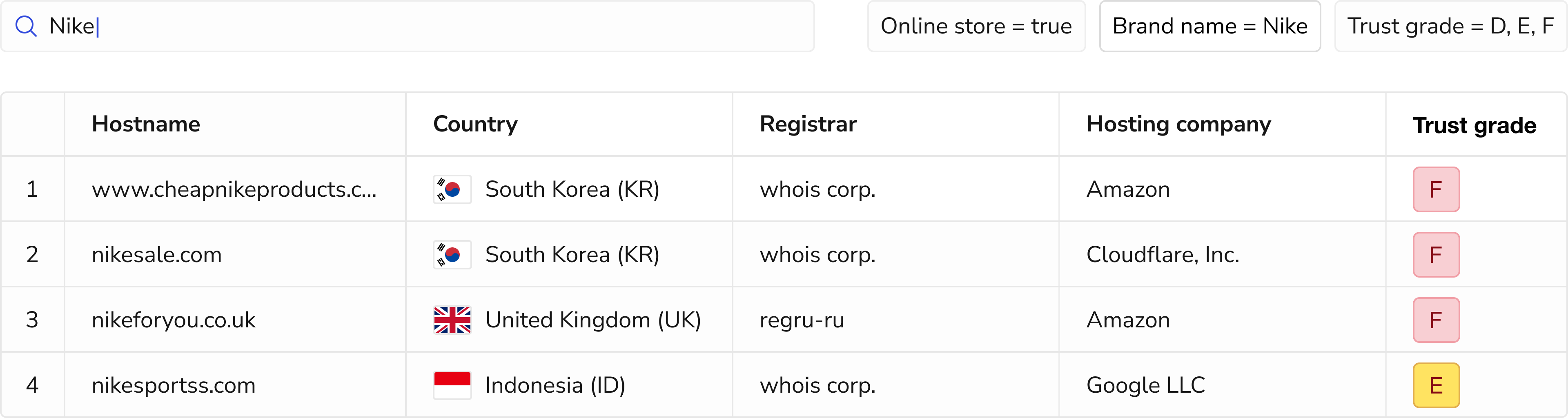Screen dimensions: 1568x418
Task: Click the Registrar column header
Action: click(x=808, y=124)
